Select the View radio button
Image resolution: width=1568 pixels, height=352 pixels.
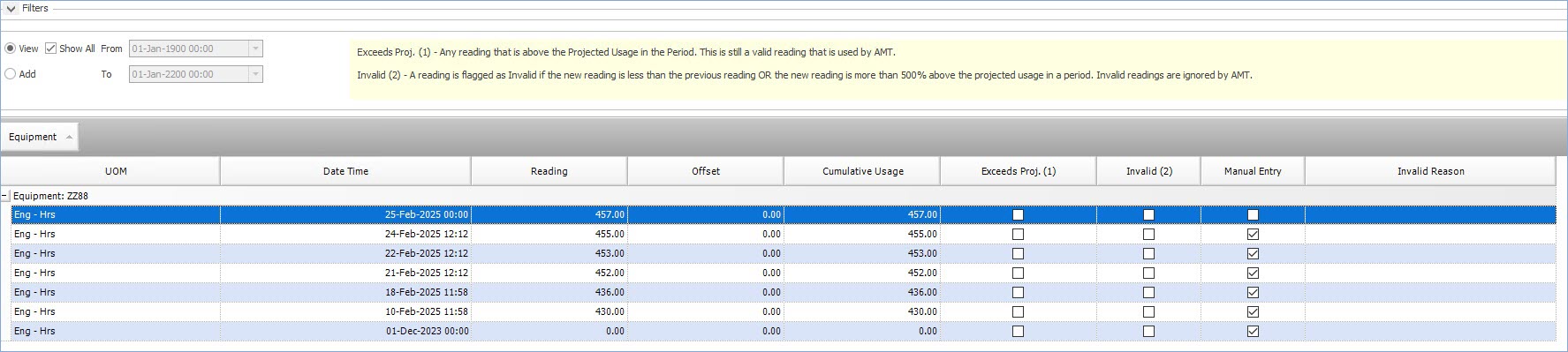point(11,49)
